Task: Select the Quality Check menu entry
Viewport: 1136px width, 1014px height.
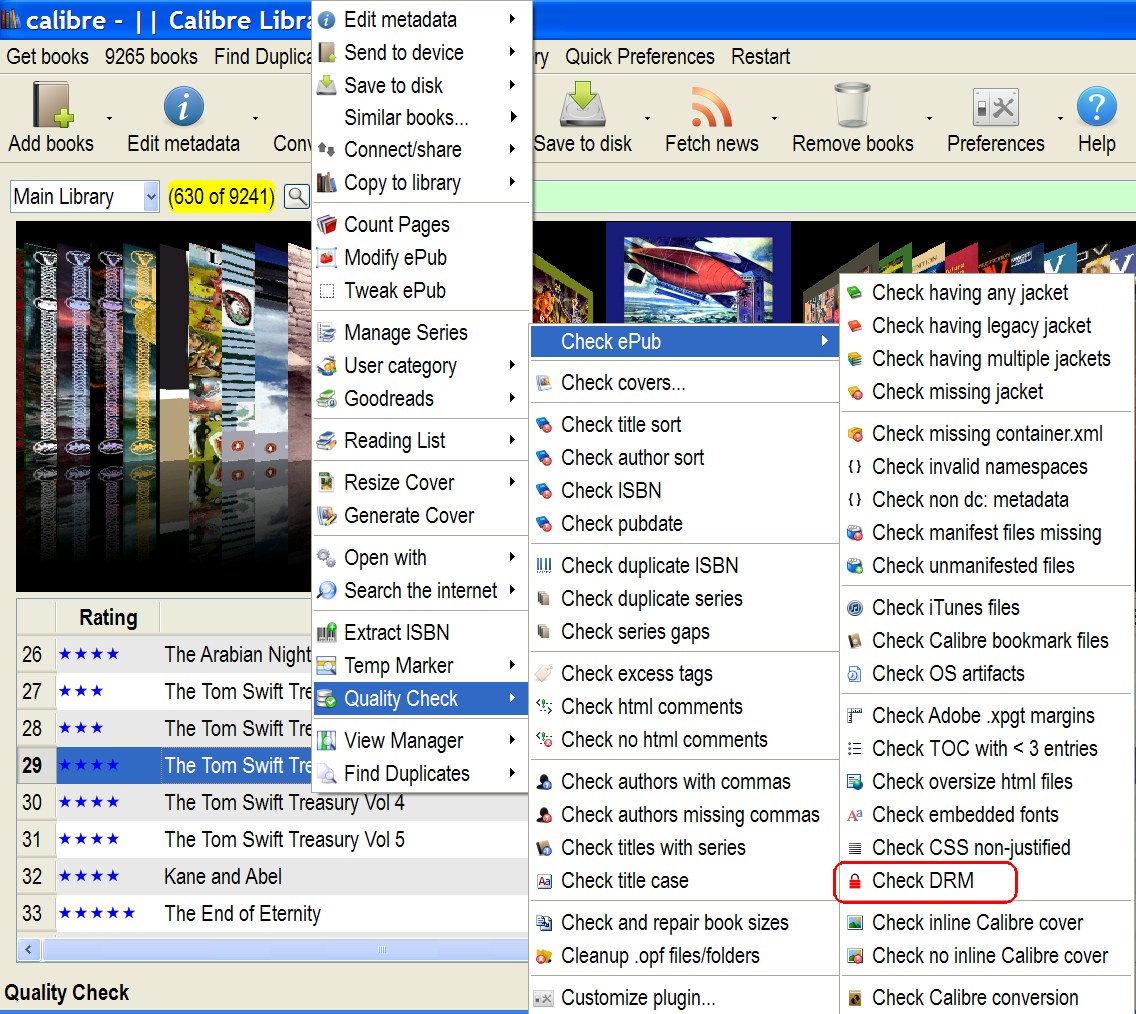Action: 420,698
